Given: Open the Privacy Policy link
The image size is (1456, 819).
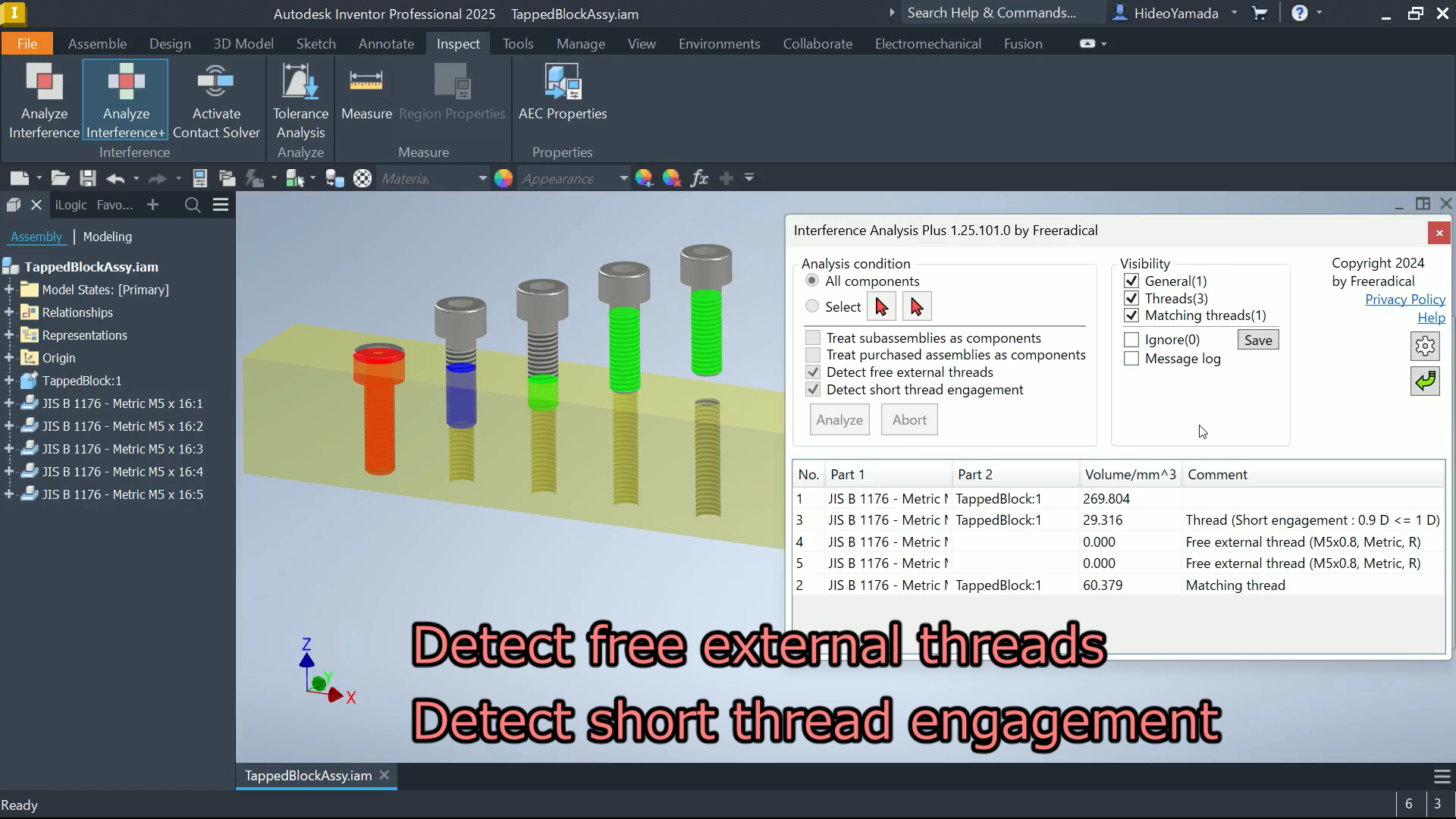Looking at the screenshot, I should point(1404,300).
